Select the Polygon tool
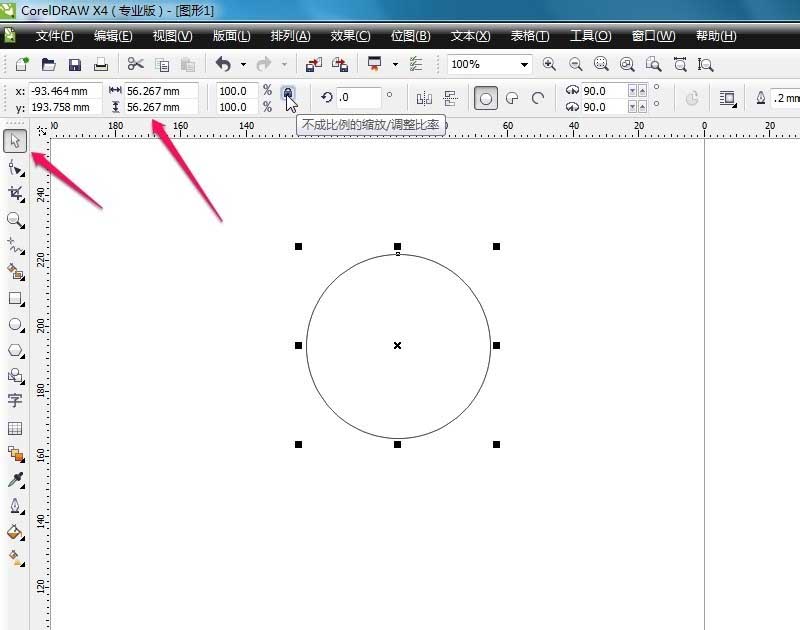This screenshot has height=630, width=800. [x=14, y=350]
